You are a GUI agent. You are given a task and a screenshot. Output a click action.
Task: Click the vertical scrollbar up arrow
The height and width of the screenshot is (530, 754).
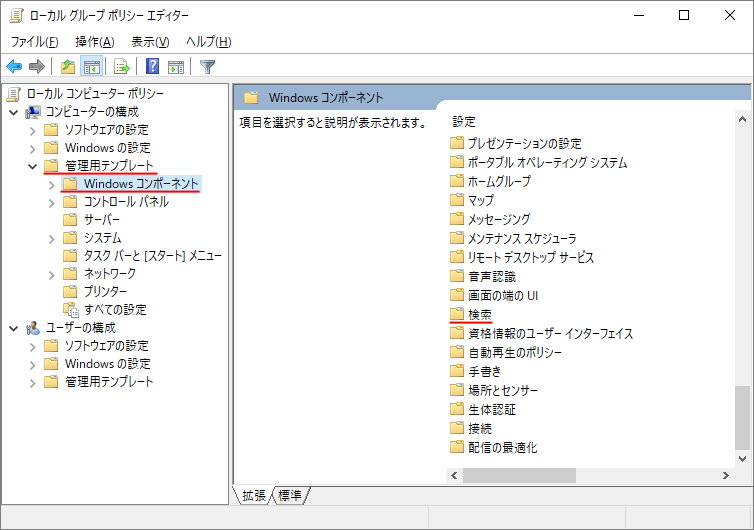[742, 119]
